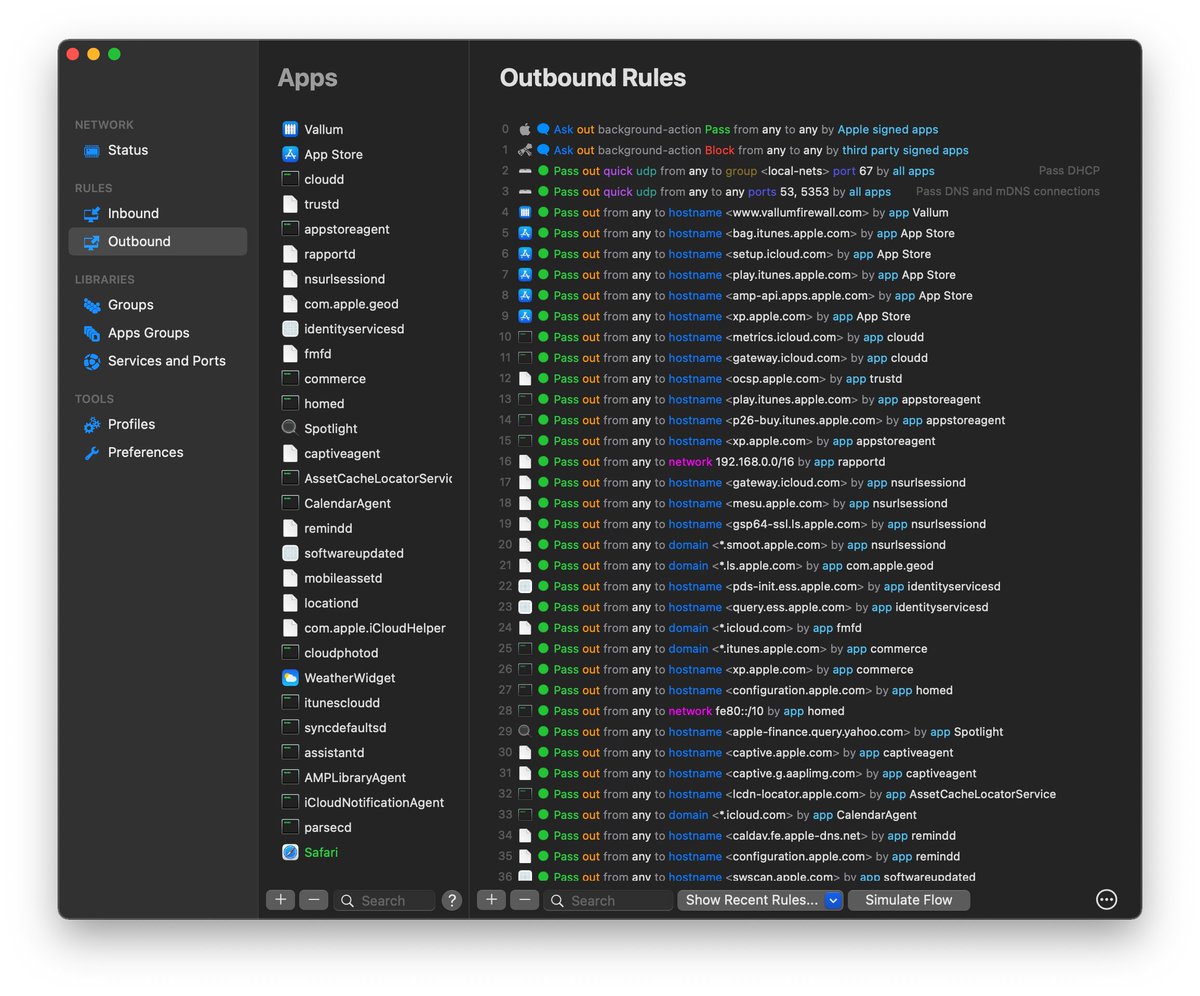Add a new app with plus button

[280, 900]
